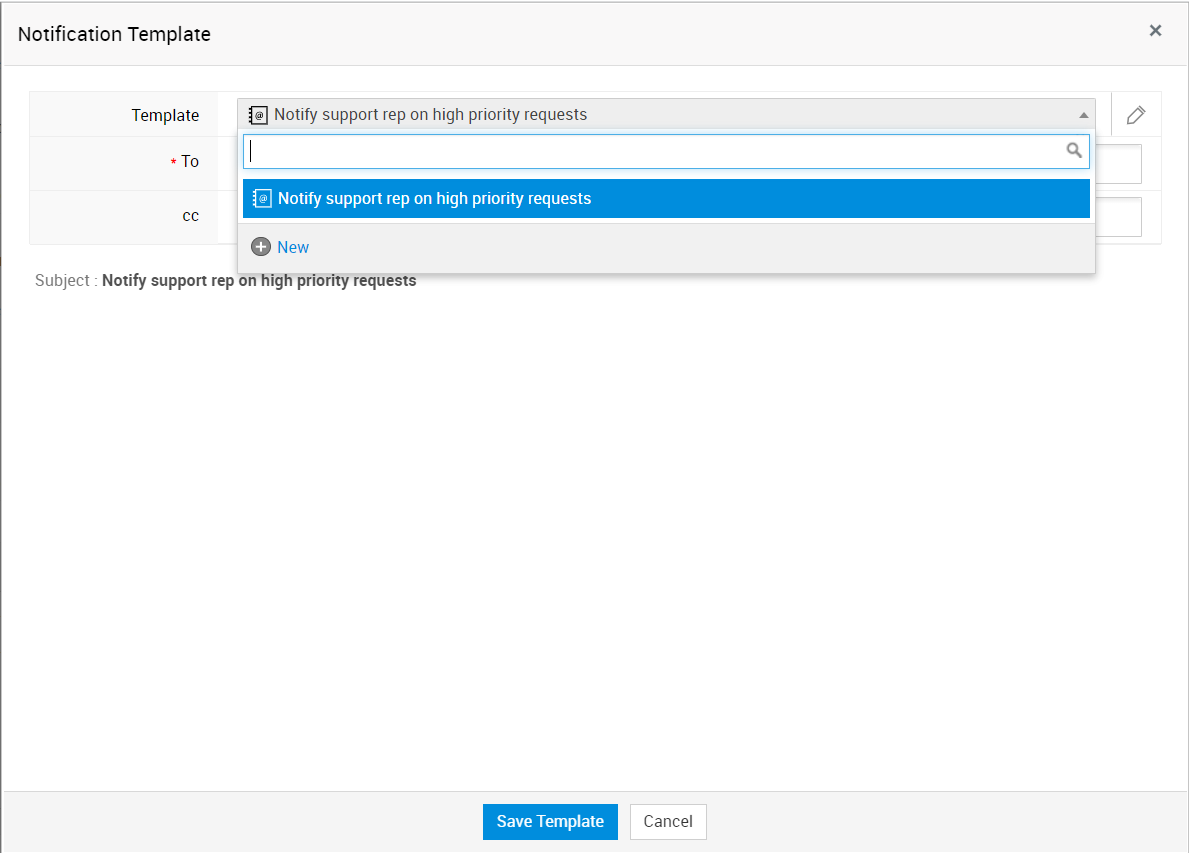Choose the New link to create a template

coord(293,247)
